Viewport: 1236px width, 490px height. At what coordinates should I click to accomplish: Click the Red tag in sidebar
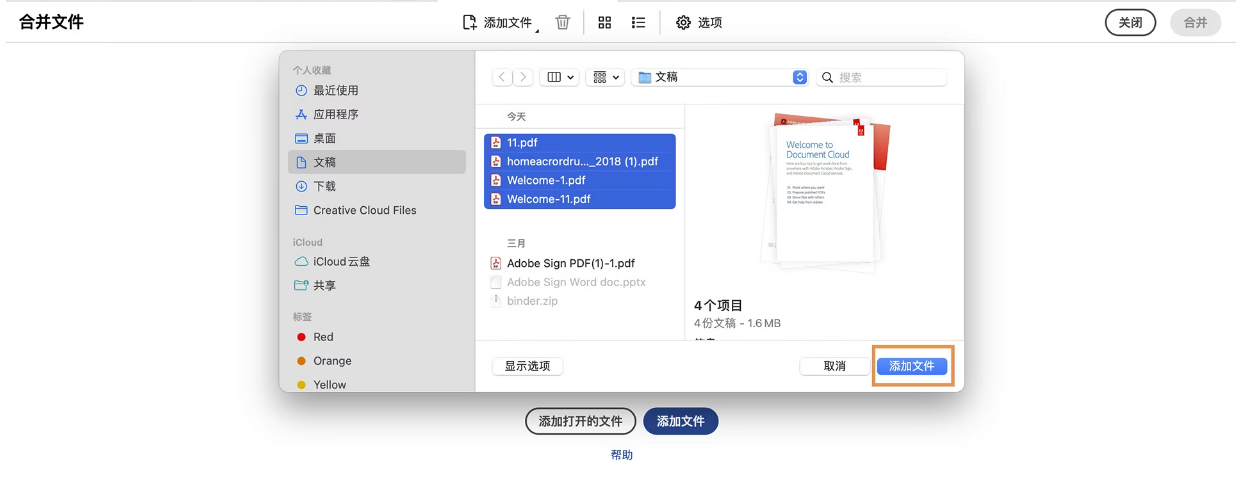323,337
